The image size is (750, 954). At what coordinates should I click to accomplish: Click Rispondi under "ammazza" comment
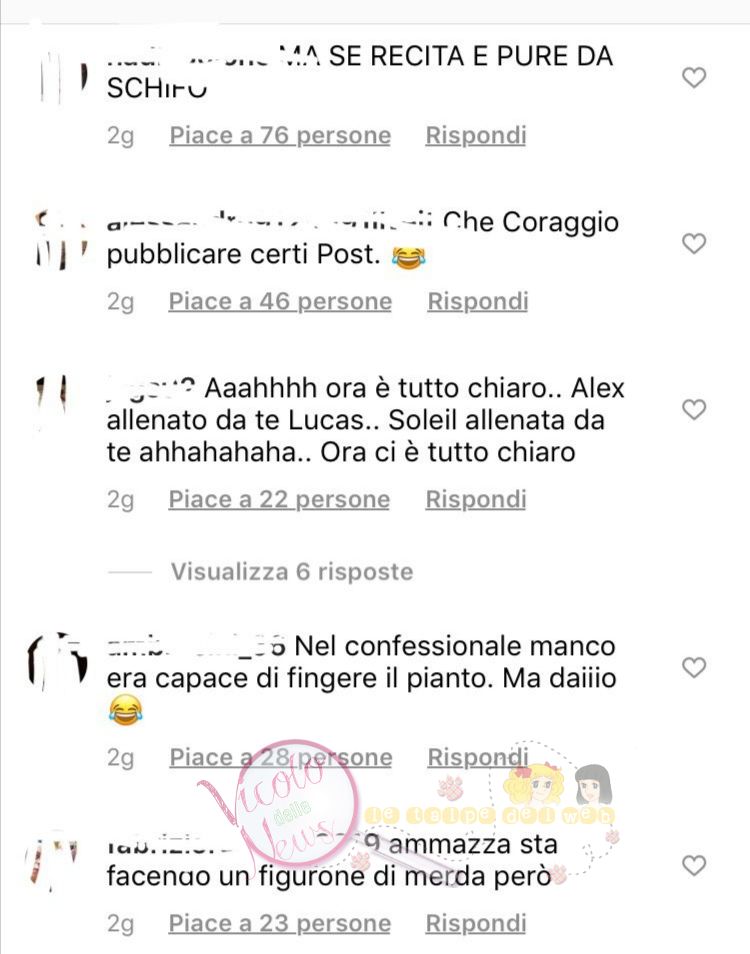pyautogui.click(x=476, y=924)
